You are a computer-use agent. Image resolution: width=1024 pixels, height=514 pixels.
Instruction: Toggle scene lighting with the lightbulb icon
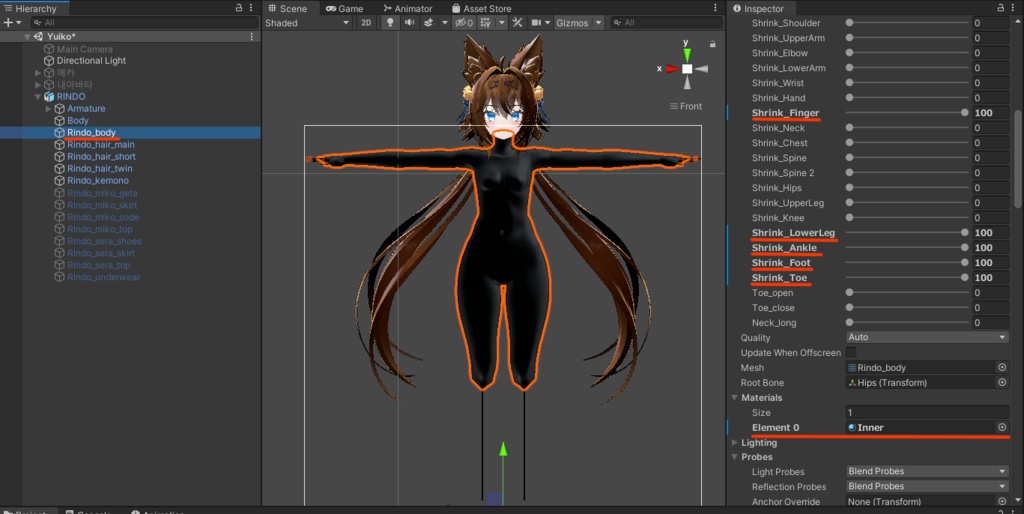[x=392, y=23]
